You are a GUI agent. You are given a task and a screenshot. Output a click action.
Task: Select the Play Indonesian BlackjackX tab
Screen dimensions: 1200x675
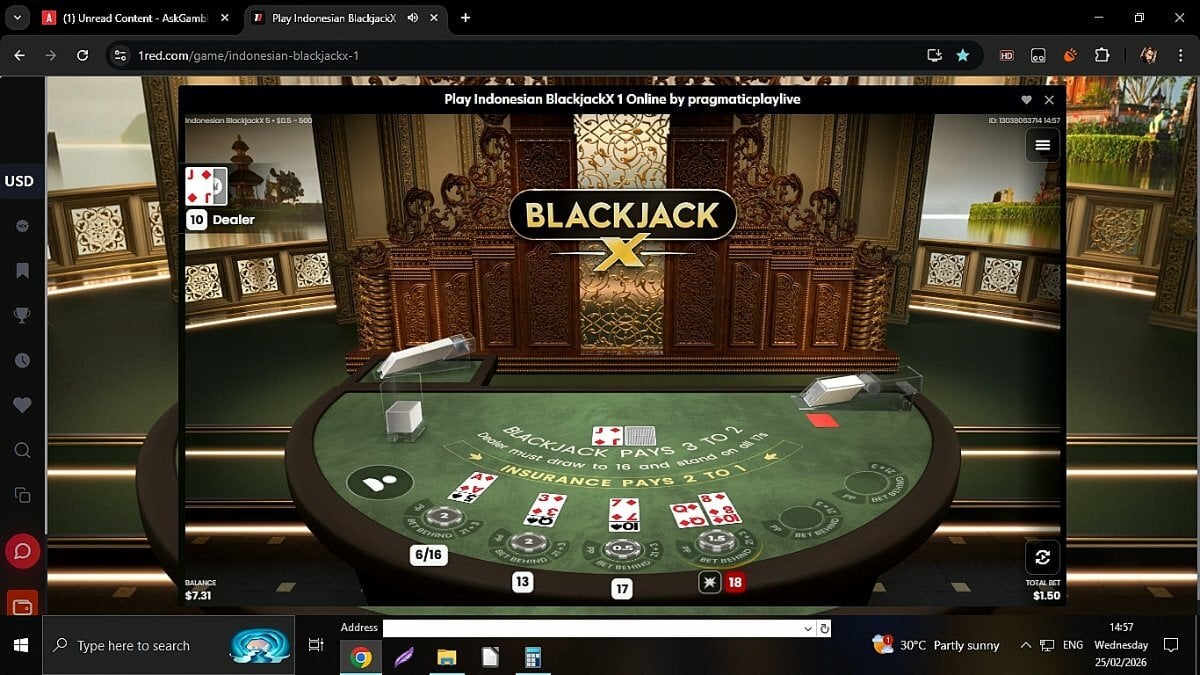point(335,18)
